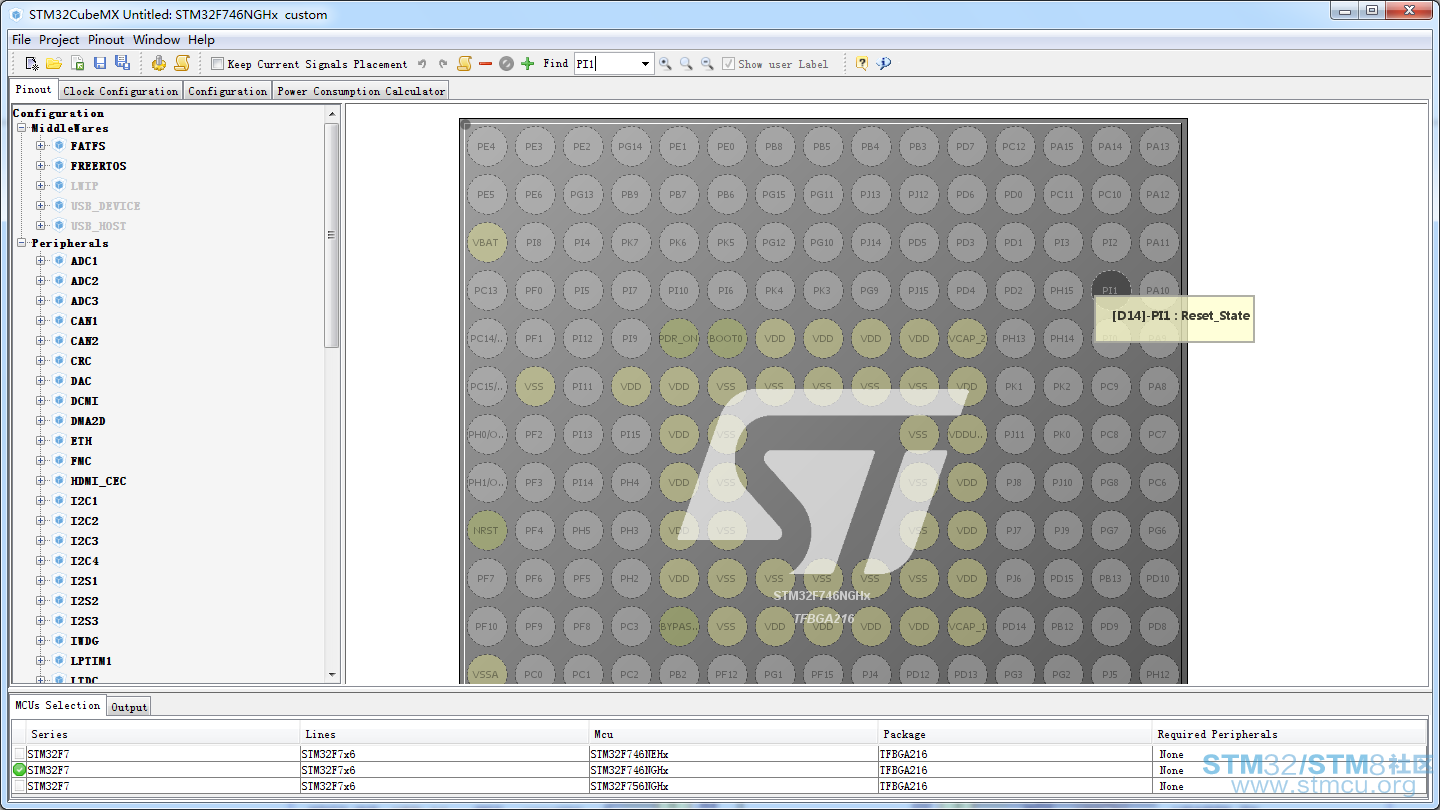
Task: Expand the CAN2 peripheral node
Action: 41,341
